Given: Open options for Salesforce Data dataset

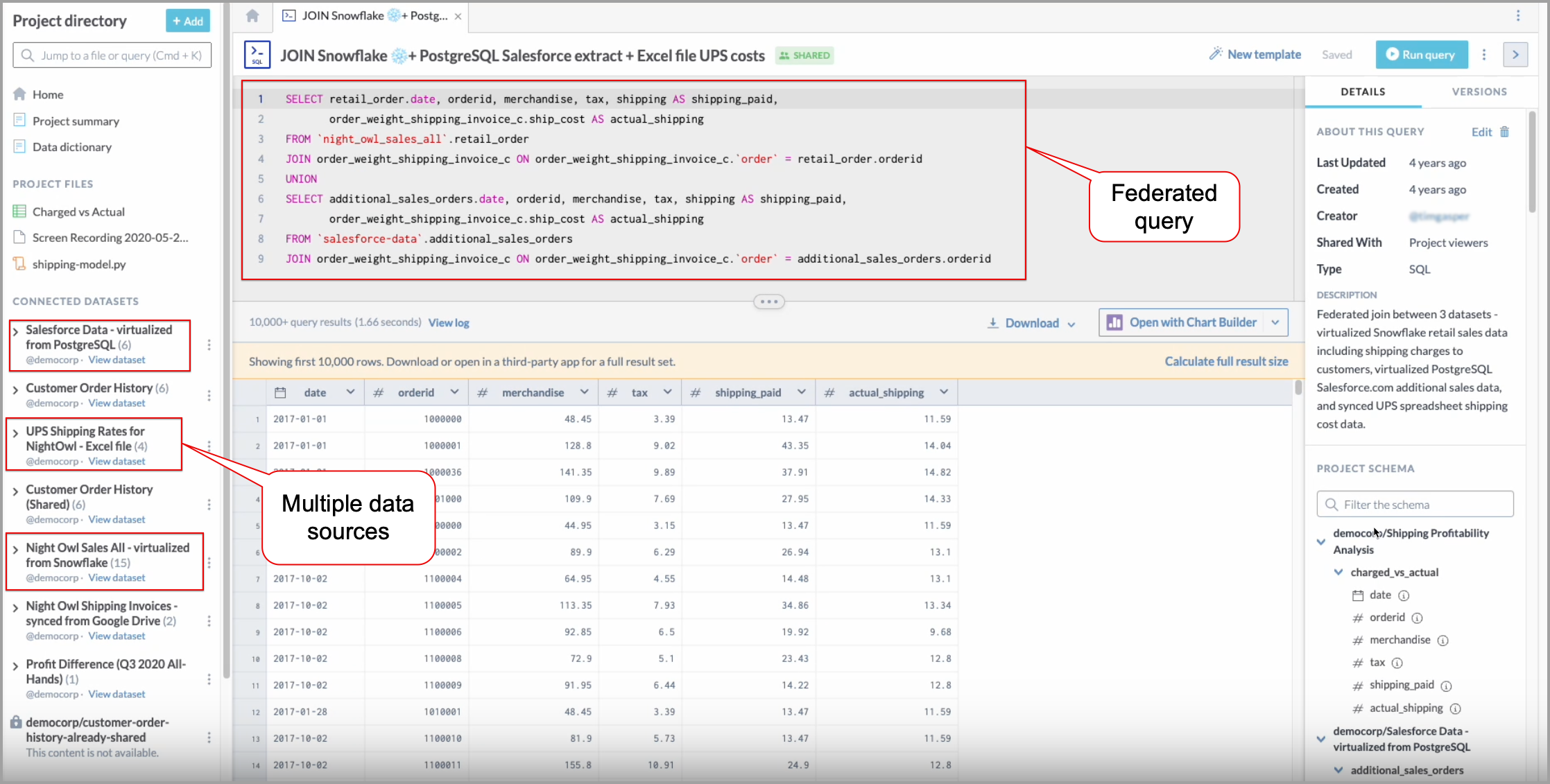Looking at the screenshot, I should click(209, 345).
